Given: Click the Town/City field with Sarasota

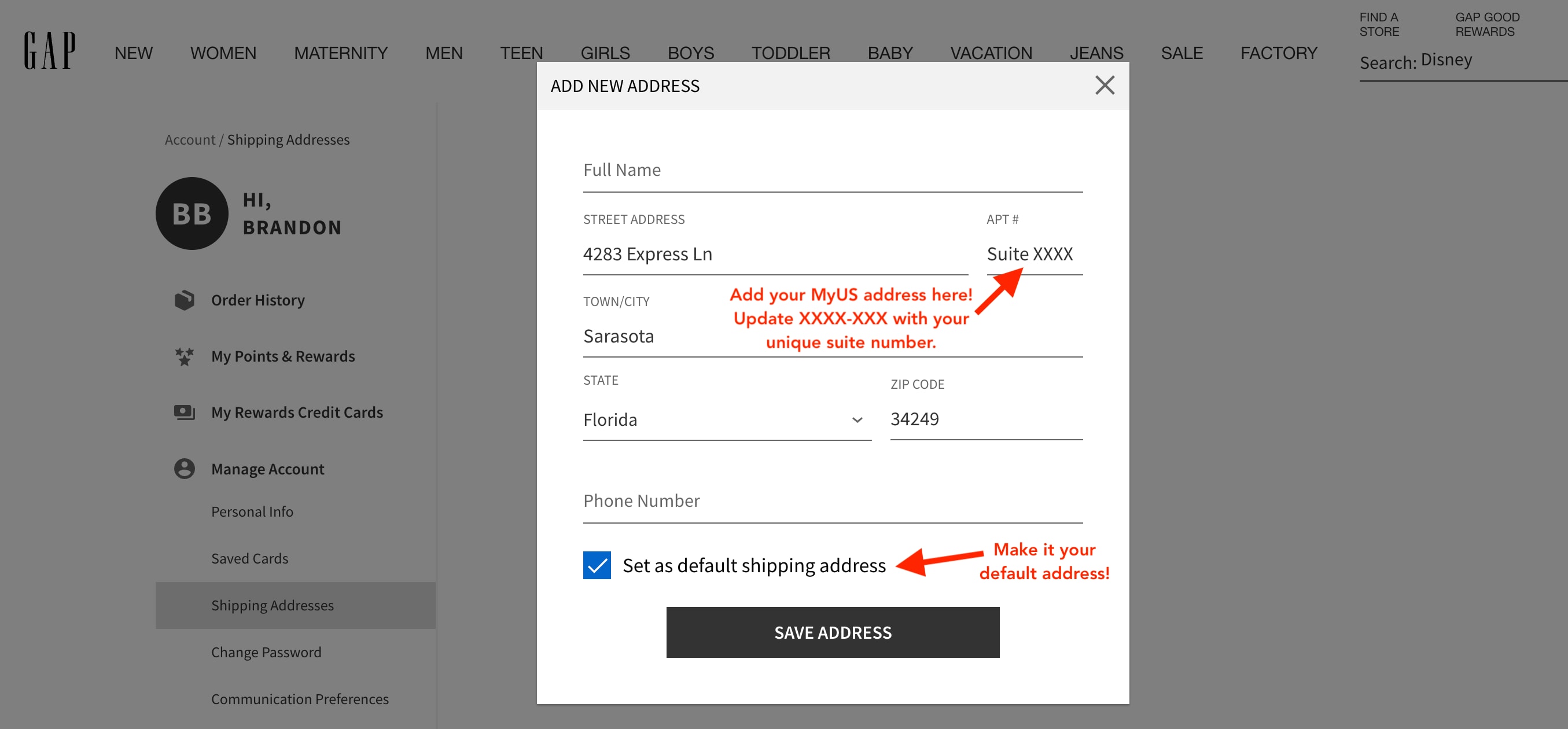Looking at the screenshot, I should [832, 336].
